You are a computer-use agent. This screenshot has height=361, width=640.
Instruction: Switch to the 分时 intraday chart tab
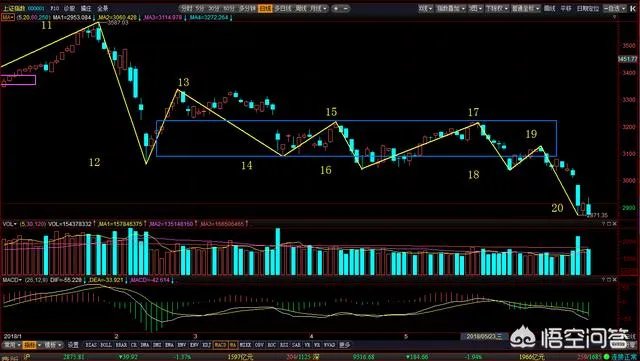coord(186,8)
